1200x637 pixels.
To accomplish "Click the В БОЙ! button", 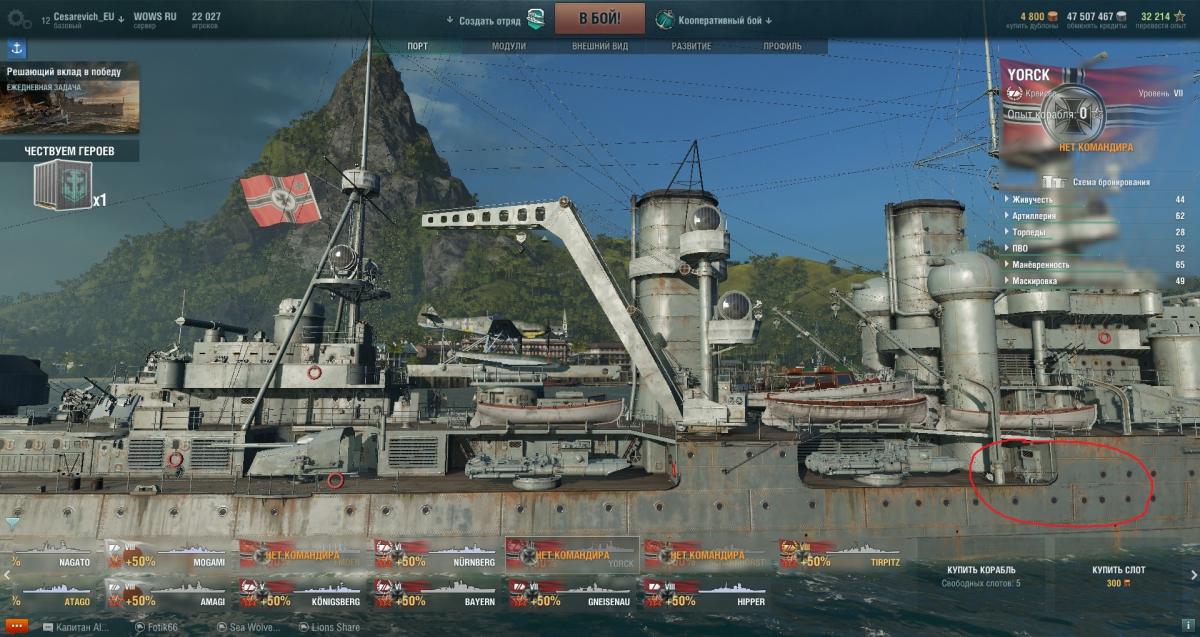I will (599, 18).
